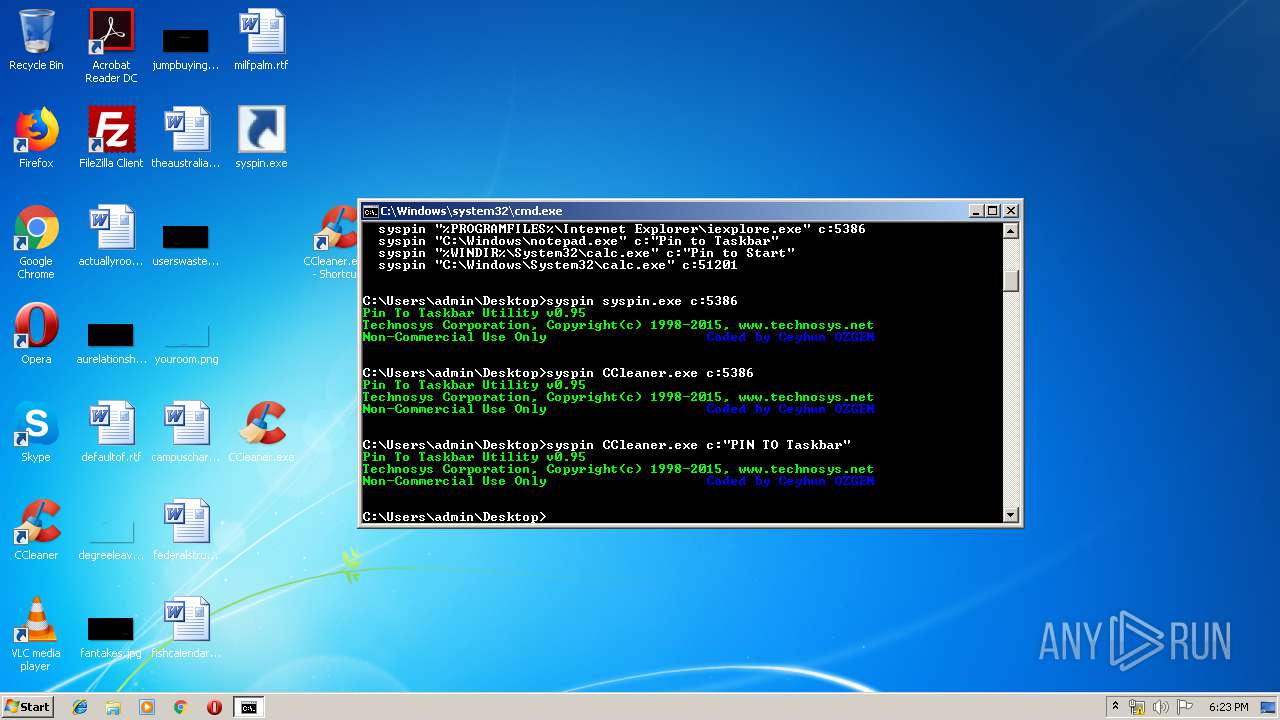Launch Chrome from the taskbar
The width and height of the screenshot is (1280, 720).
(x=180, y=707)
